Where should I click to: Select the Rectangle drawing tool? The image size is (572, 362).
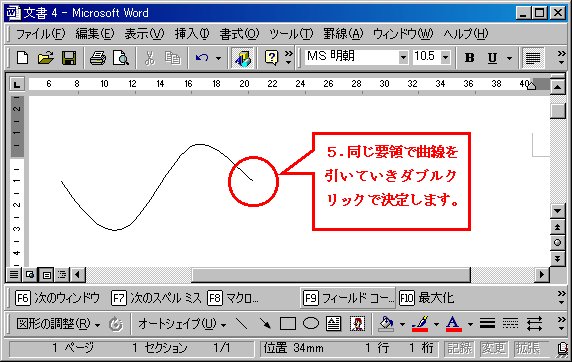pyautogui.click(x=288, y=323)
